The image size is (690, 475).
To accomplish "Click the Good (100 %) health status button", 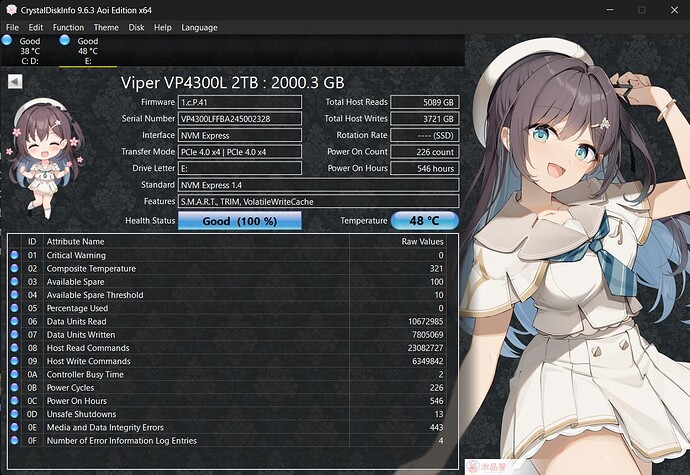I will coord(240,221).
